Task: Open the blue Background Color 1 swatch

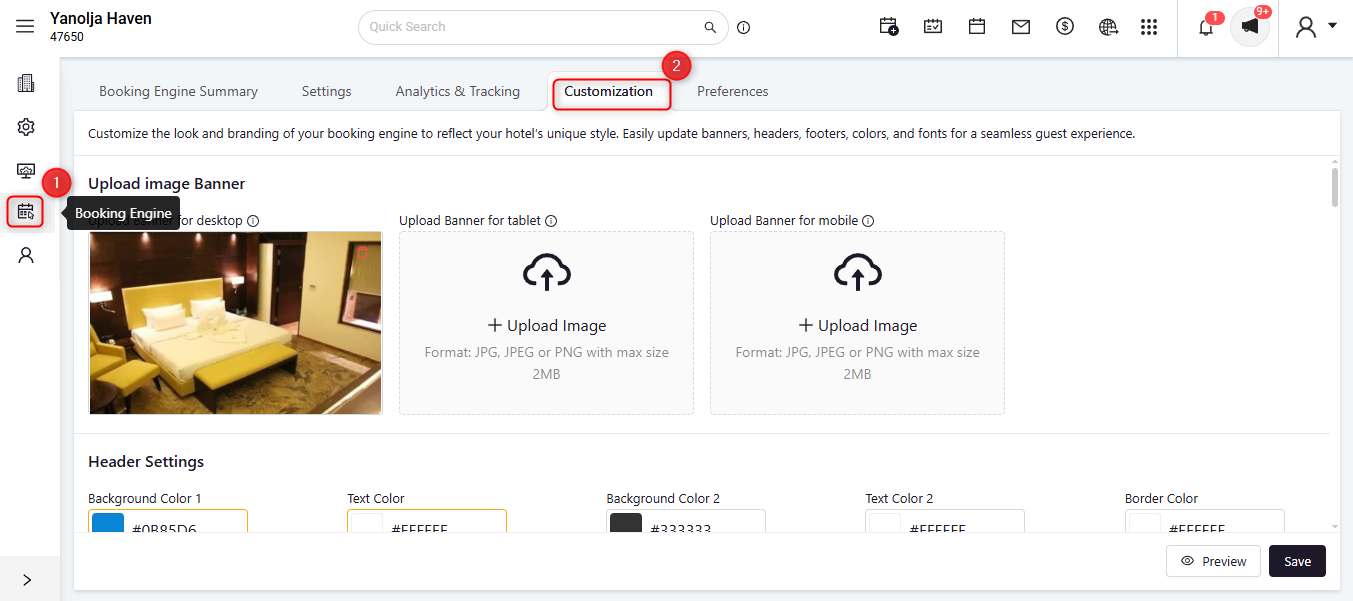Action: point(107,524)
